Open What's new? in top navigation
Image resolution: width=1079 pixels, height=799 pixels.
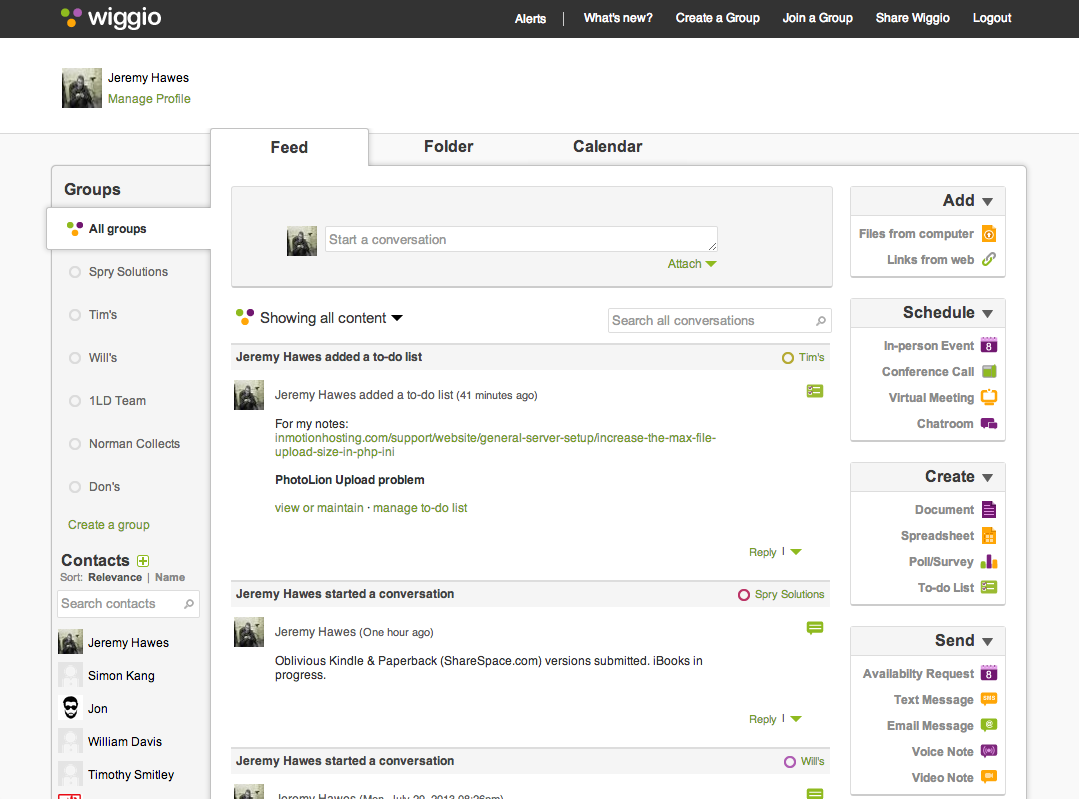(x=618, y=18)
